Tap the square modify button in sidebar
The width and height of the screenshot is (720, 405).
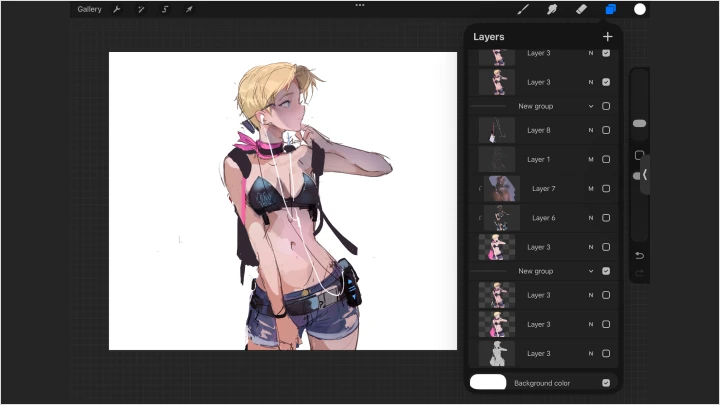coord(639,155)
